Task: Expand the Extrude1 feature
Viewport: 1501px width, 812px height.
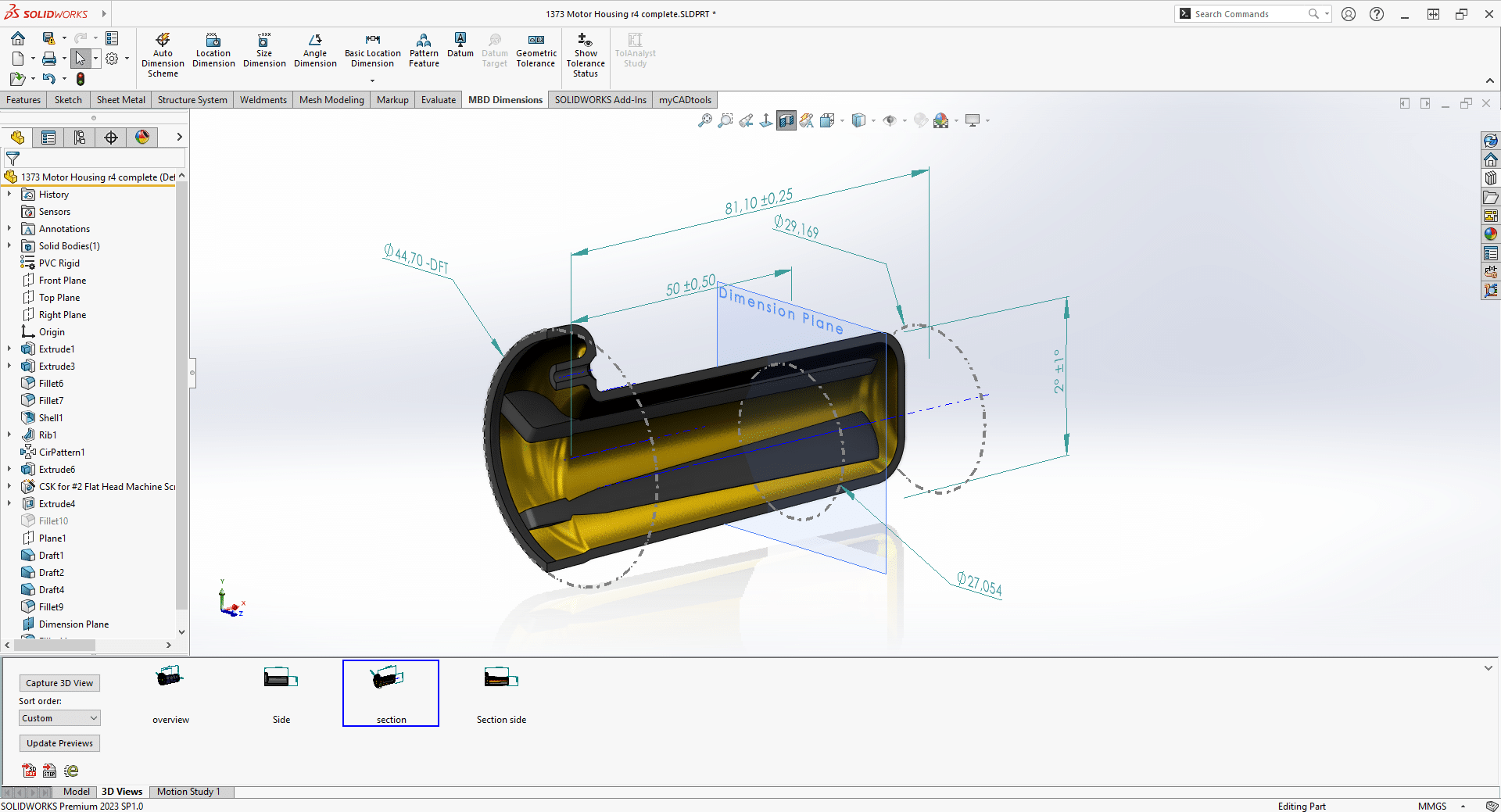Action: coord(9,349)
